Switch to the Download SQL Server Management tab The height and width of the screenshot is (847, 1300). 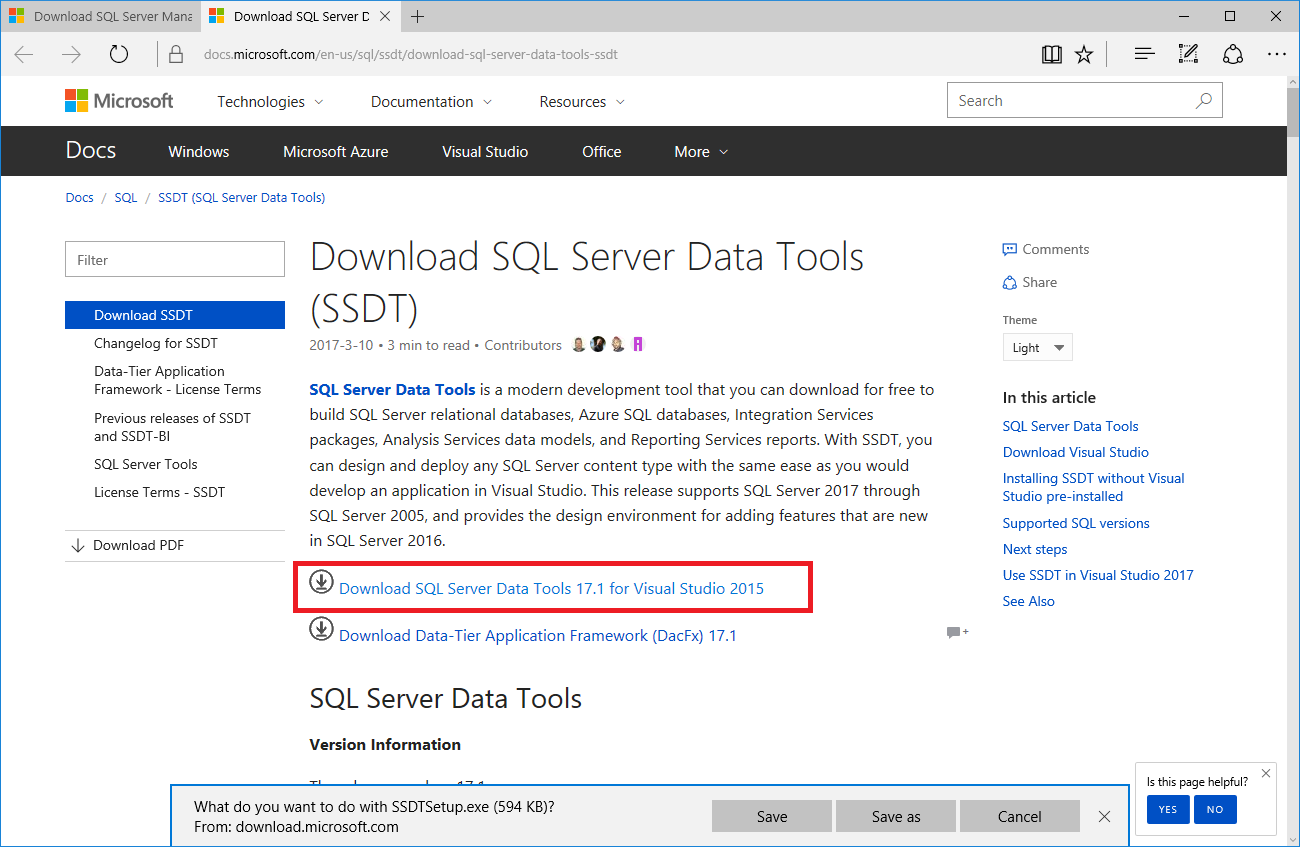(x=100, y=16)
